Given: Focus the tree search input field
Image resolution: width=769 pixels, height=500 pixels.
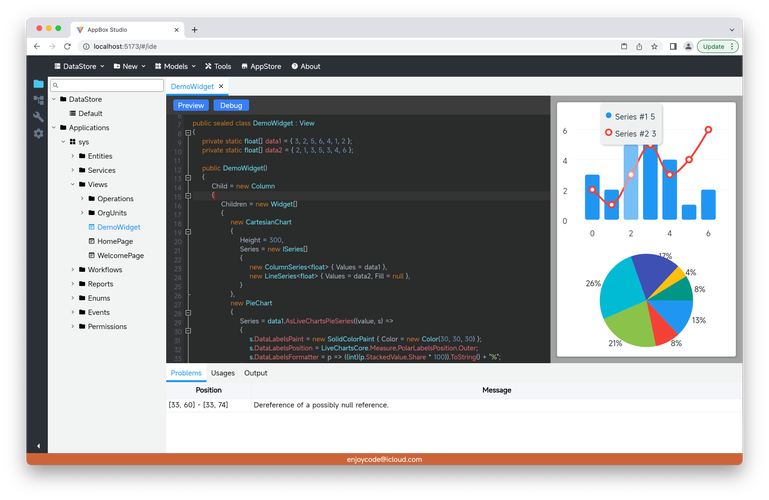Looking at the screenshot, I should [x=107, y=85].
